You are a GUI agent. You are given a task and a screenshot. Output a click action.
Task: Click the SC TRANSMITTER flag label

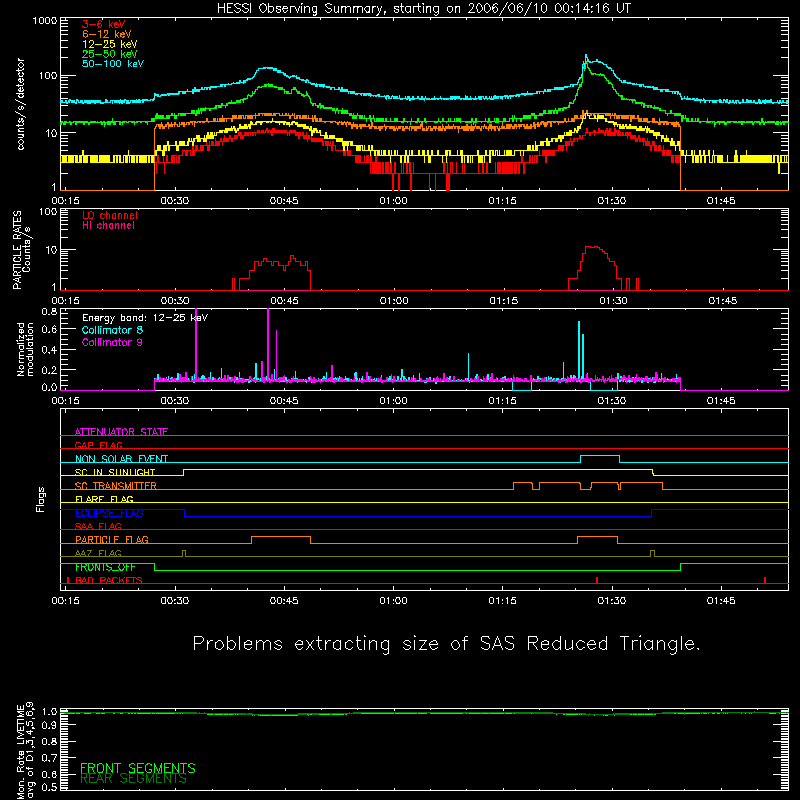[115, 485]
